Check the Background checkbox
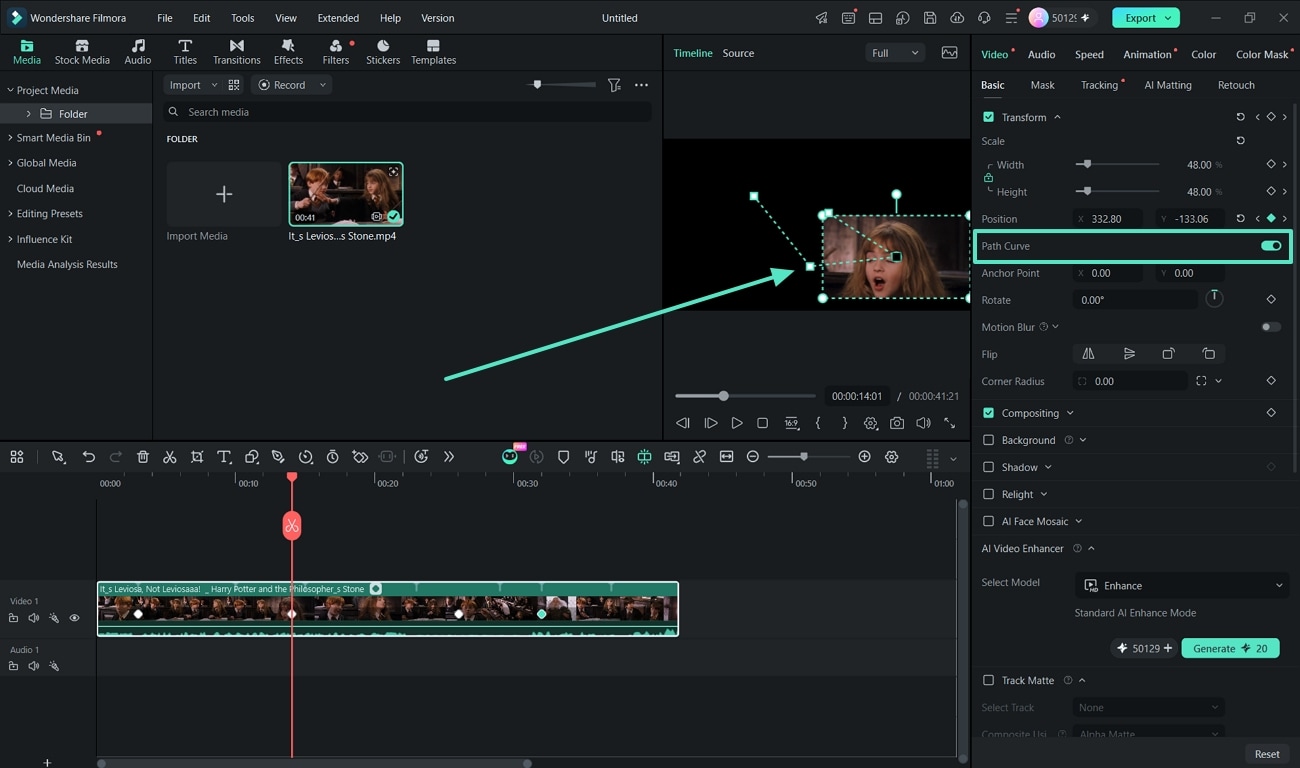Screen dimensions: 1300x768 [989, 440]
